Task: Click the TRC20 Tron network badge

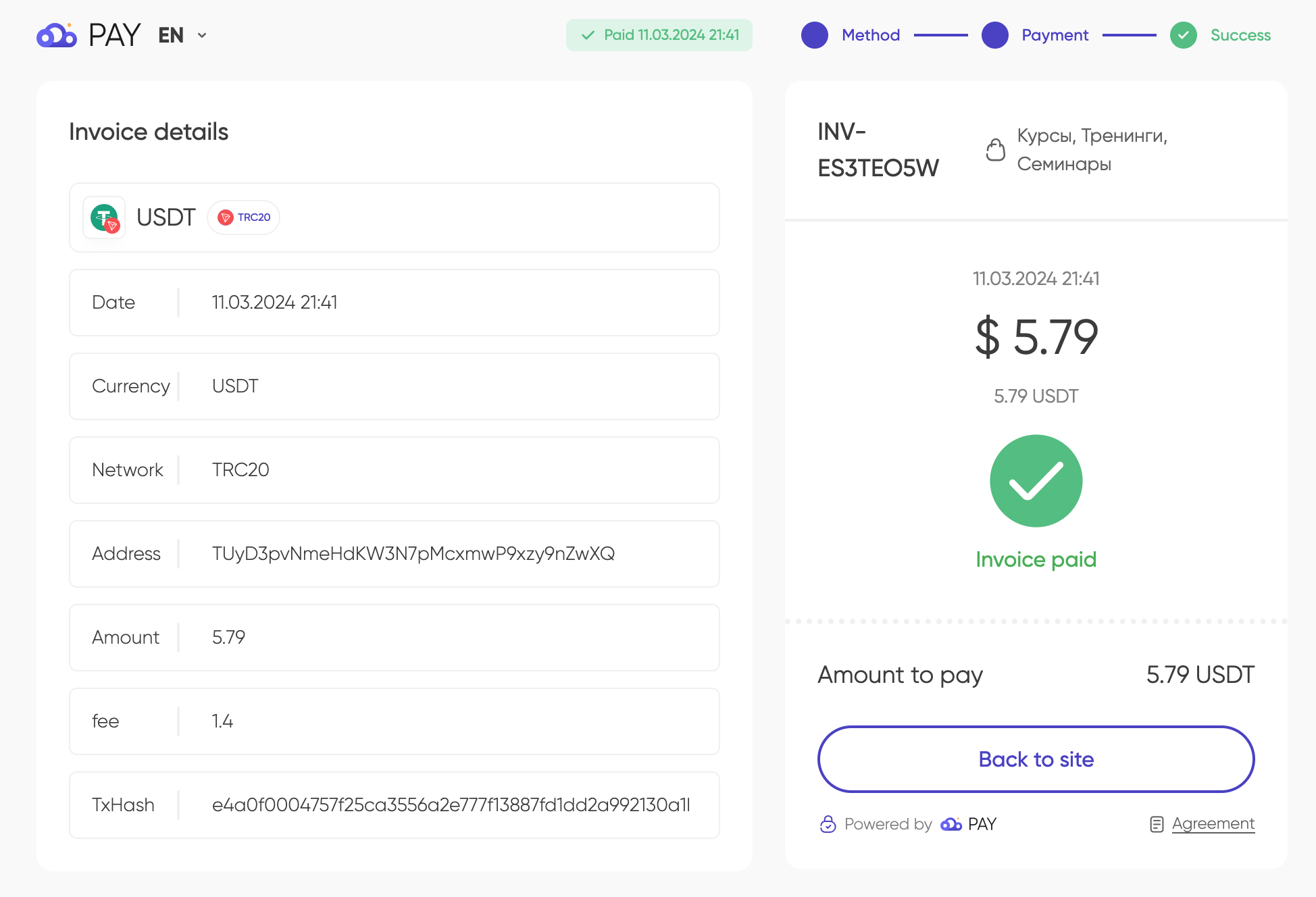Action: point(243,217)
